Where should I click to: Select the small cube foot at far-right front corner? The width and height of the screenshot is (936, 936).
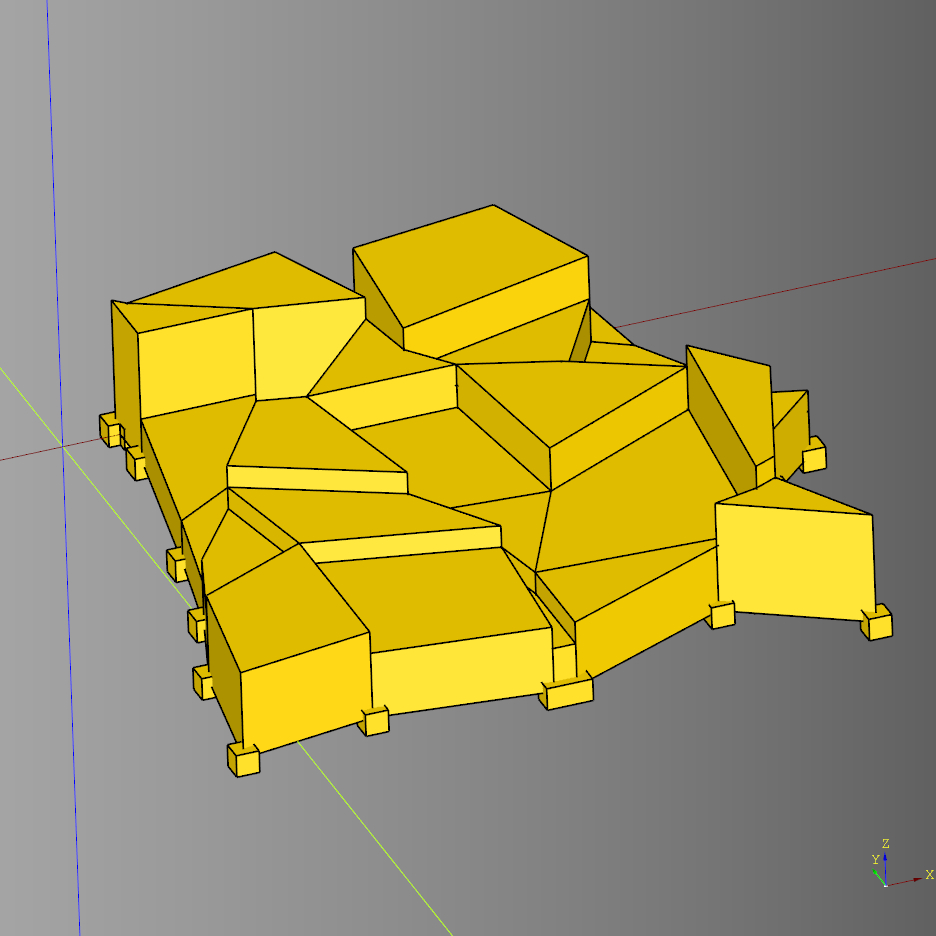click(877, 623)
